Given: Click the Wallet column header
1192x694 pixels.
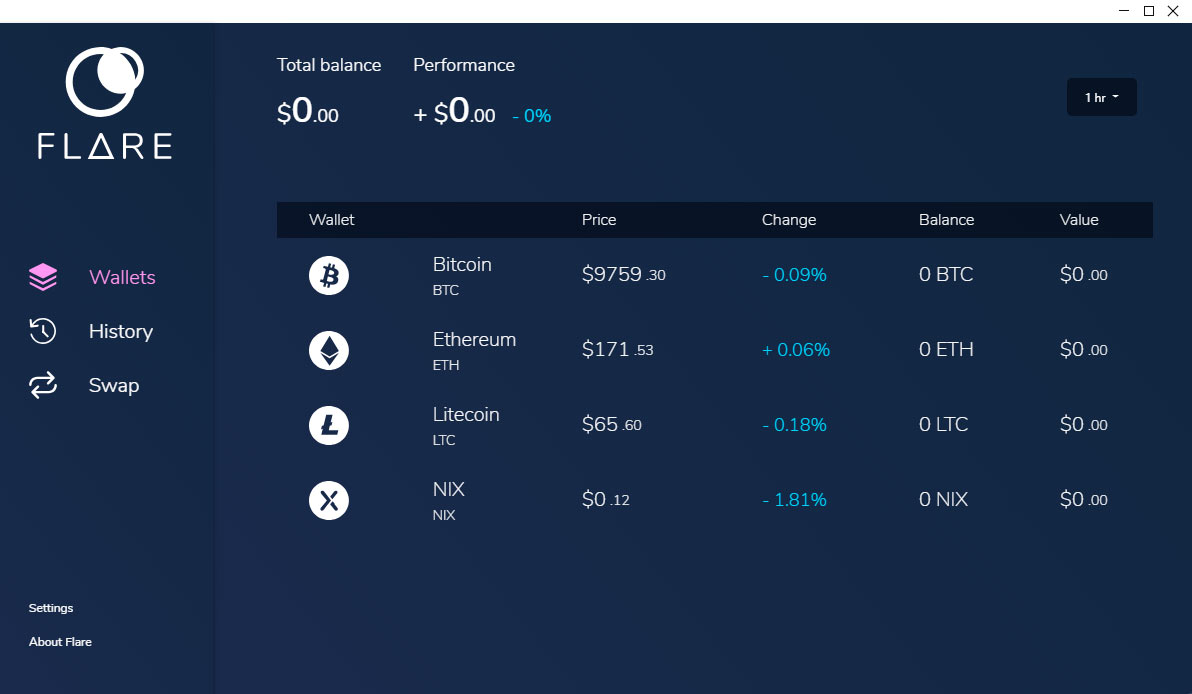Looking at the screenshot, I should [x=331, y=220].
